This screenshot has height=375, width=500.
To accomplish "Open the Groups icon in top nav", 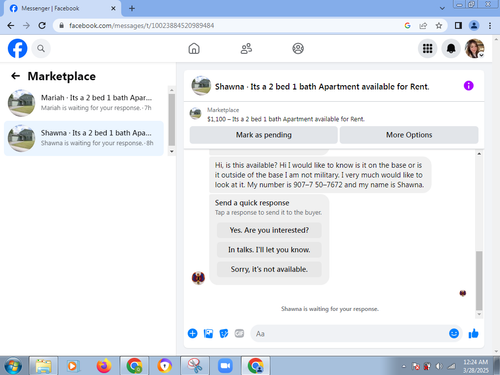I will click(x=298, y=49).
